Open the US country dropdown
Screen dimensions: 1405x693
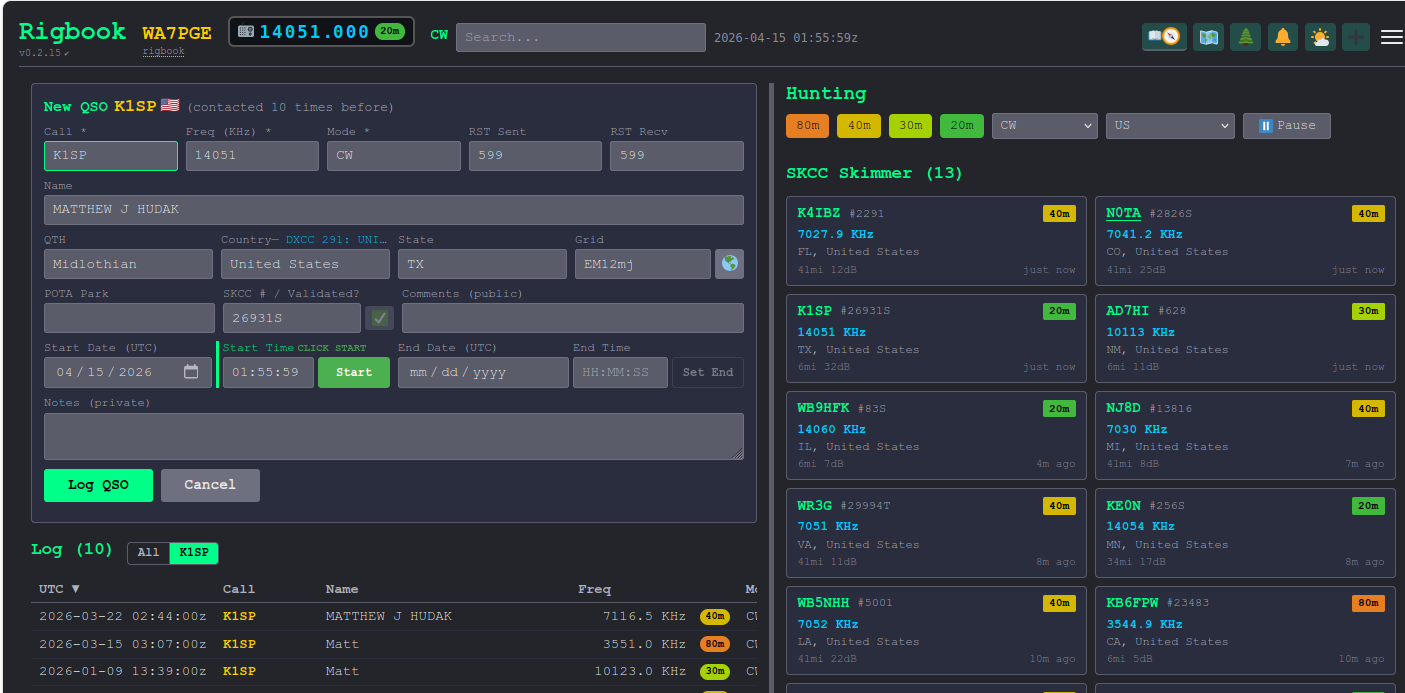click(x=1170, y=125)
